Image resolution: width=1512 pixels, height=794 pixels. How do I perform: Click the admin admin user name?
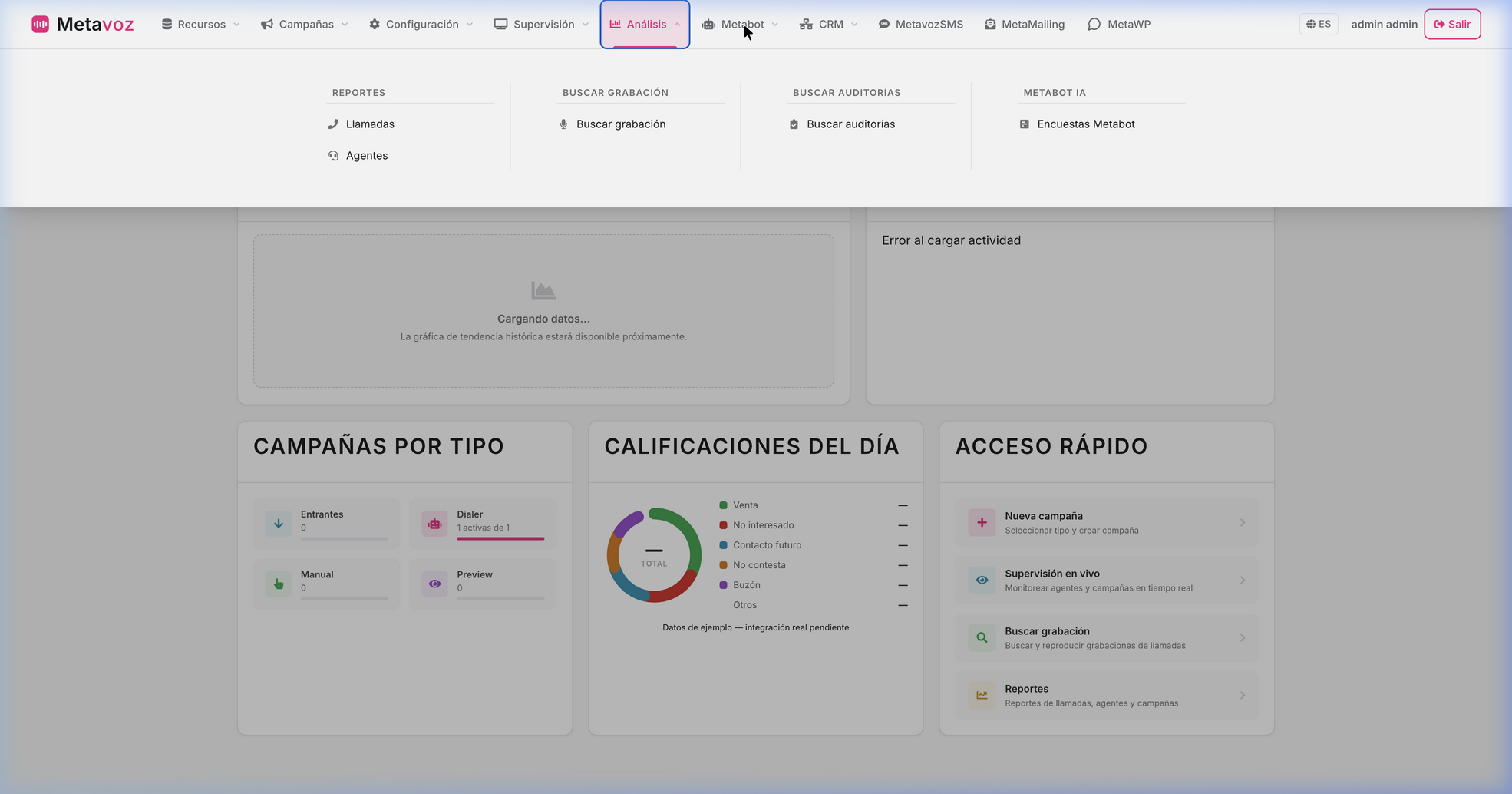pos(1384,25)
